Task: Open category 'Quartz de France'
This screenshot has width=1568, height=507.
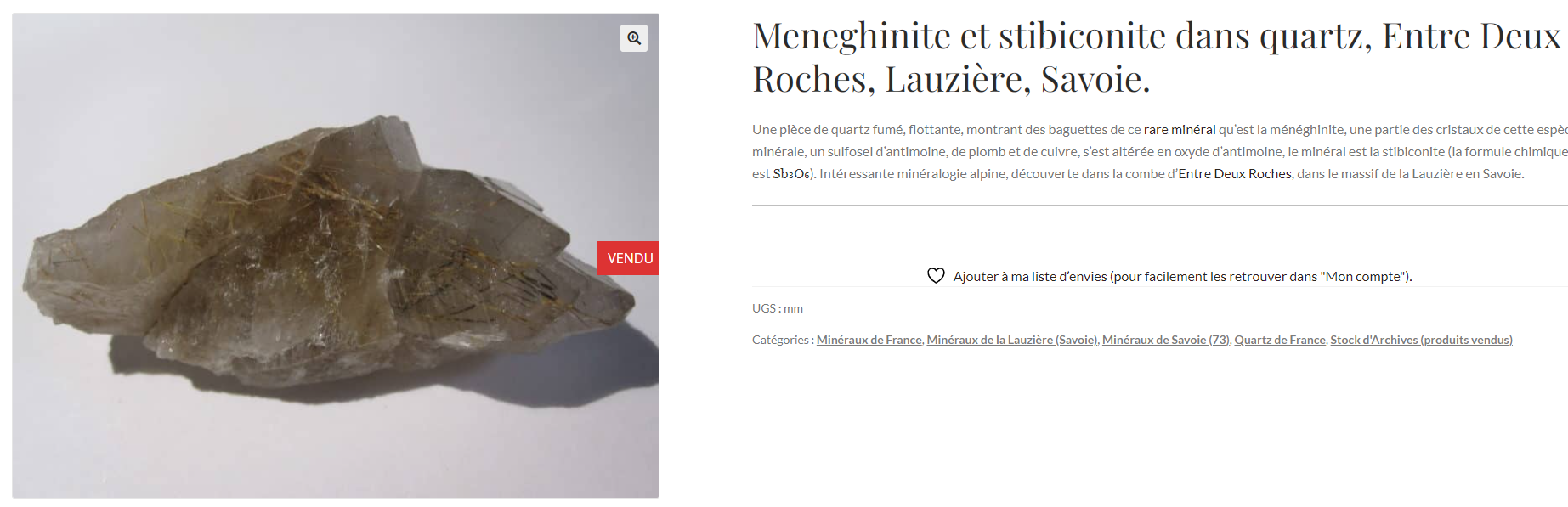Action: click(1280, 340)
